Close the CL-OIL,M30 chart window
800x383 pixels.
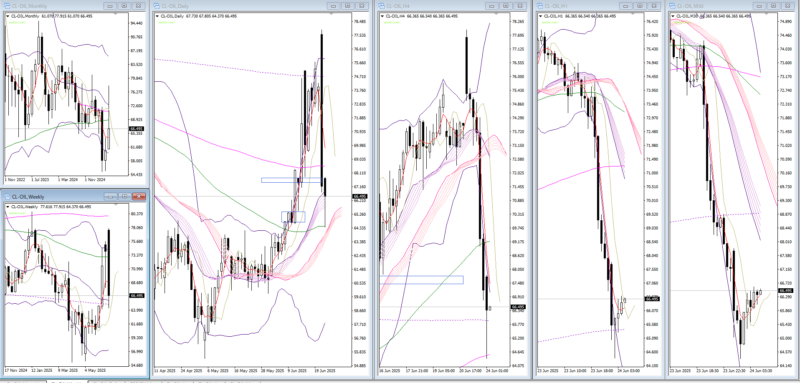tap(787, 6)
